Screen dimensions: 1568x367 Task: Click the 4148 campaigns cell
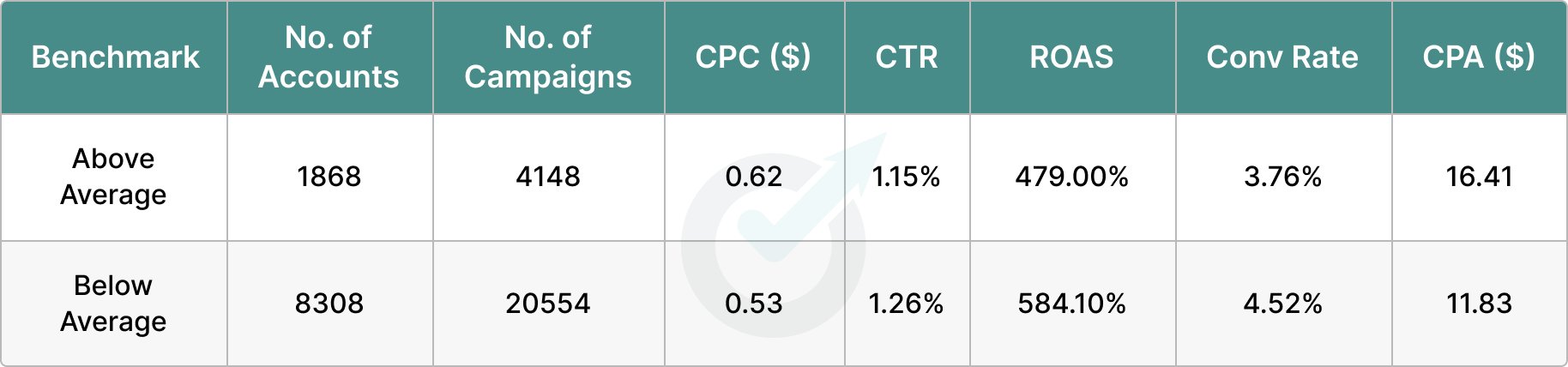548,177
